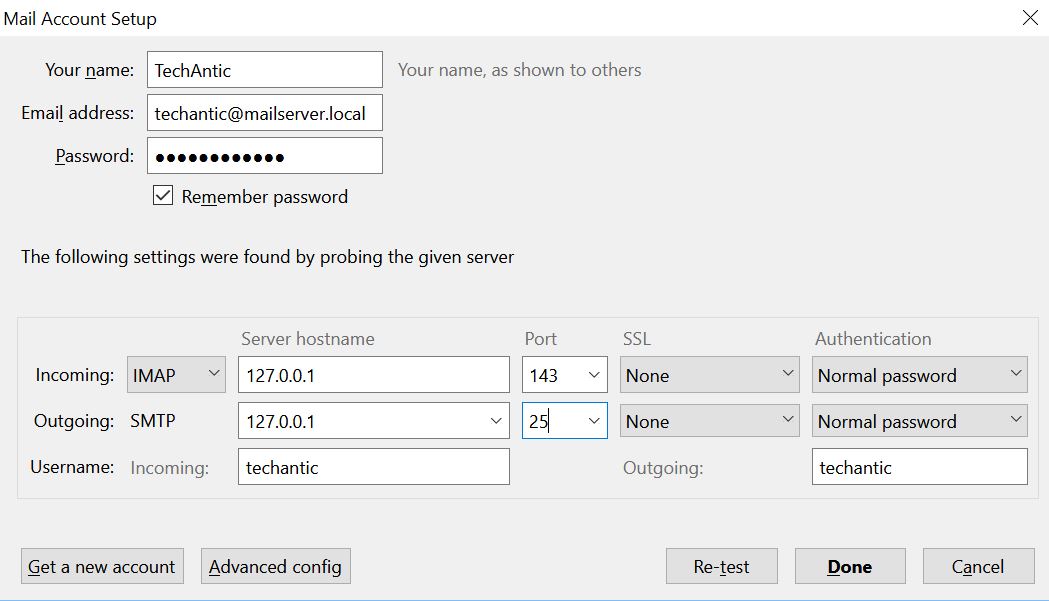Viewport: 1049px width, 601px height.
Task: Close the Mail Account Setup dialog
Action: [1029, 17]
